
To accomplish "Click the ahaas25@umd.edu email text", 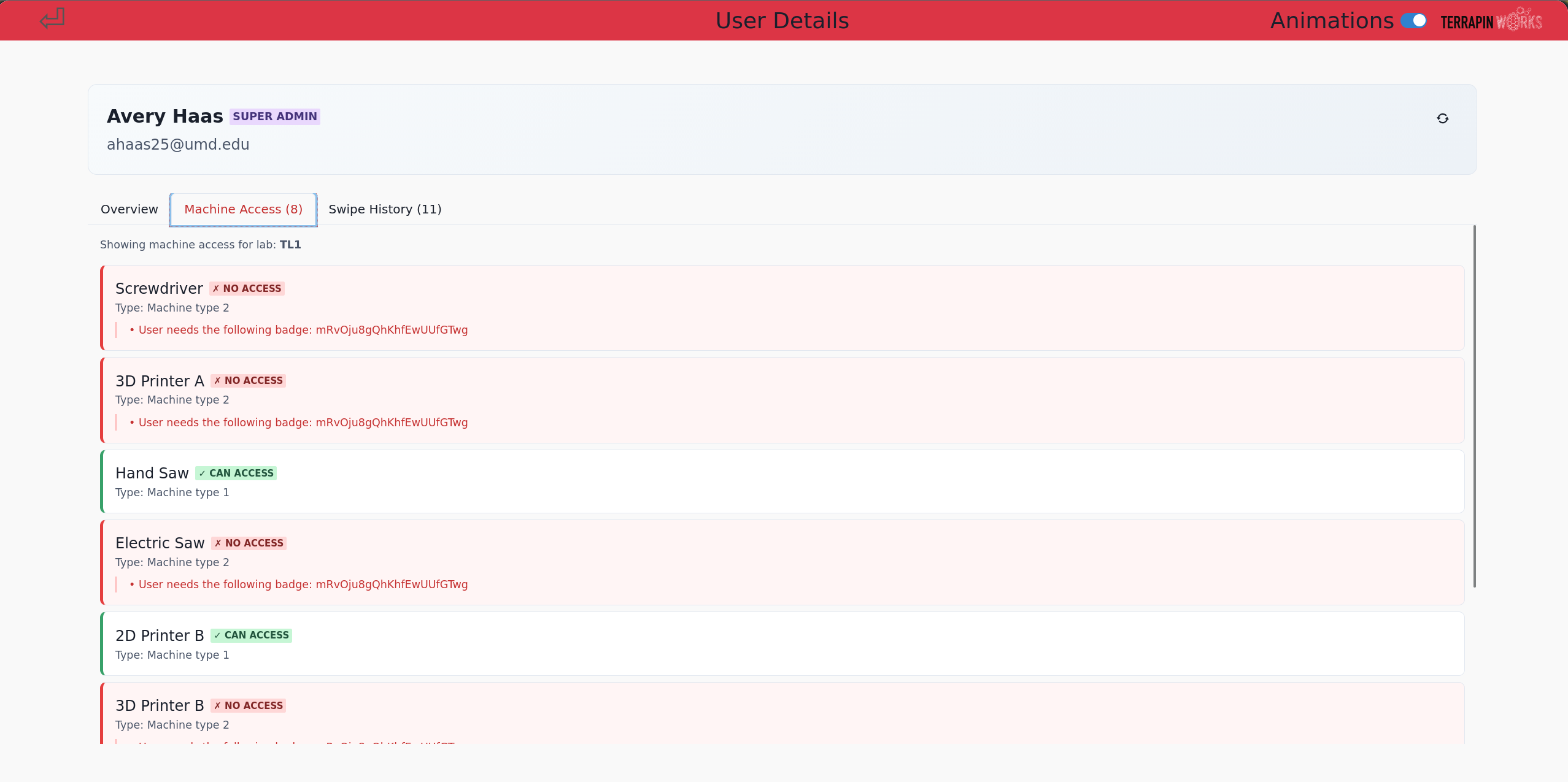I will pyautogui.click(x=178, y=145).
